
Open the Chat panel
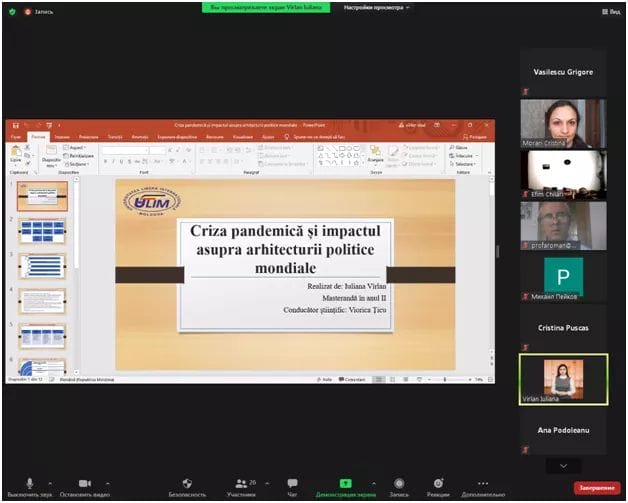(292, 484)
